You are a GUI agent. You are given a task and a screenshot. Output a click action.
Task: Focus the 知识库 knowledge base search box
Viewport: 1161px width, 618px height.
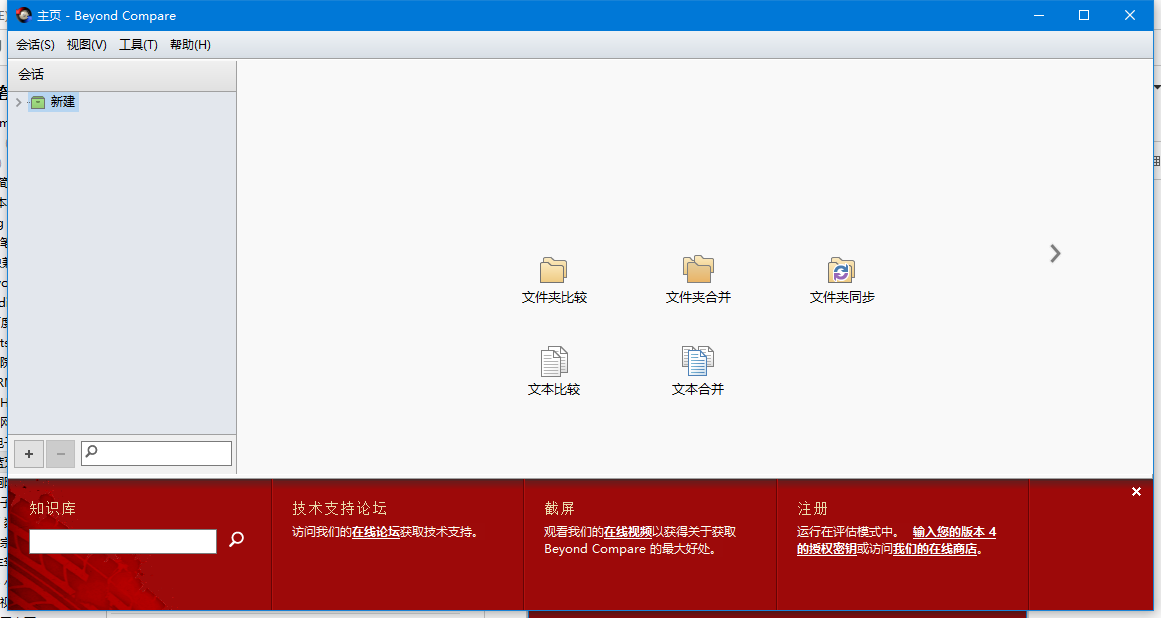tap(123, 541)
